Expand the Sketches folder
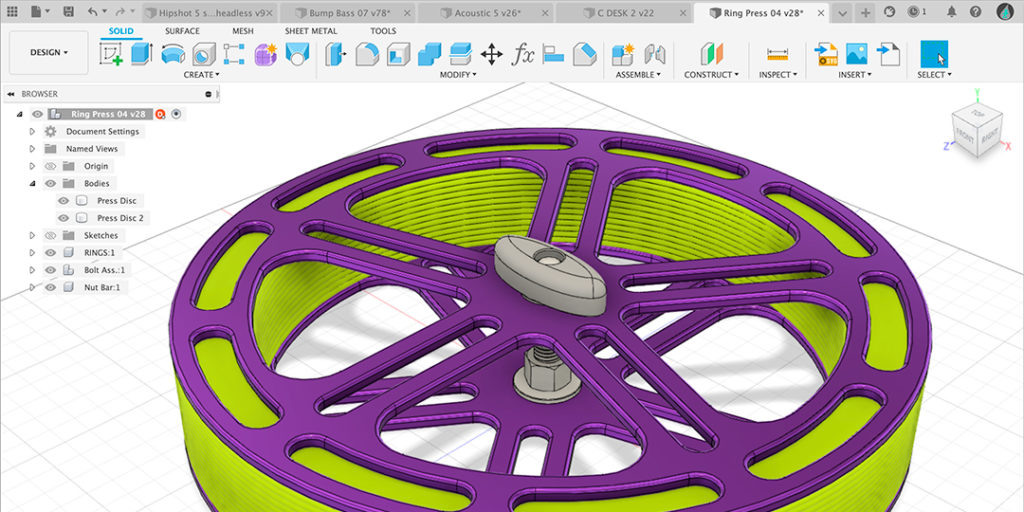1024x512 pixels. (x=32, y=235)
